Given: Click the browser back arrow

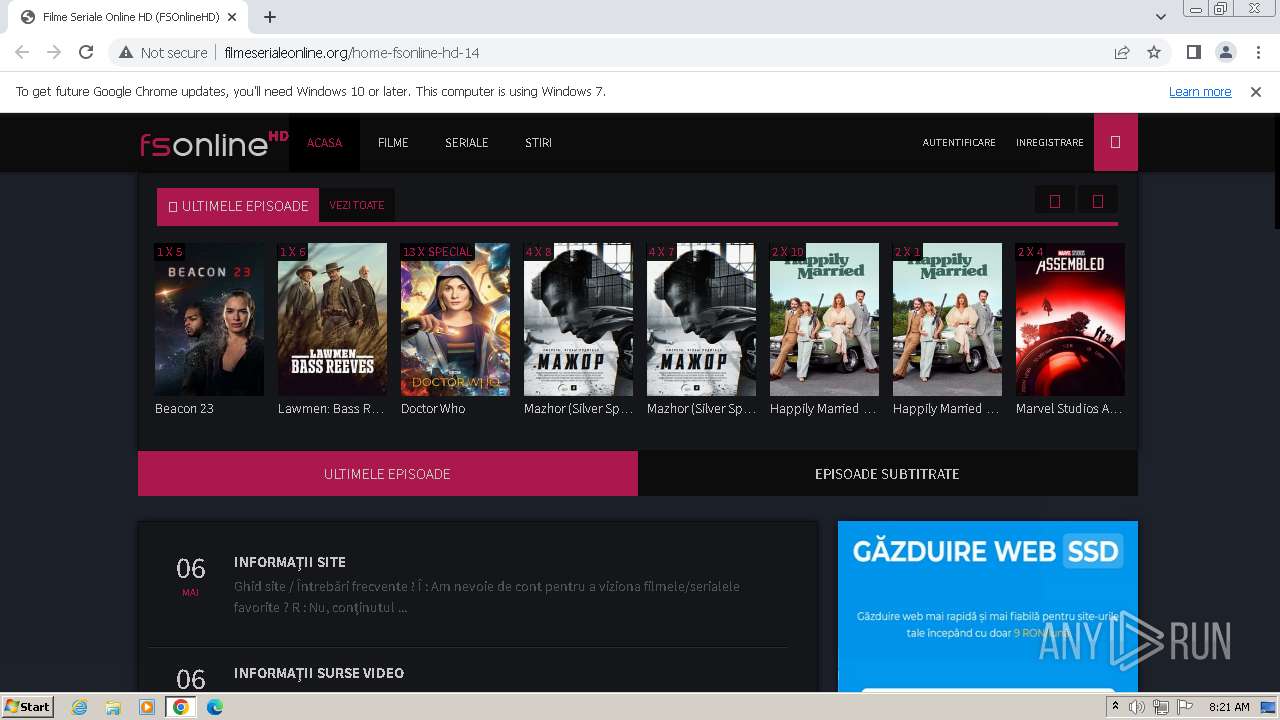Looking at the screenshot, I should click(x=22, y=52).
